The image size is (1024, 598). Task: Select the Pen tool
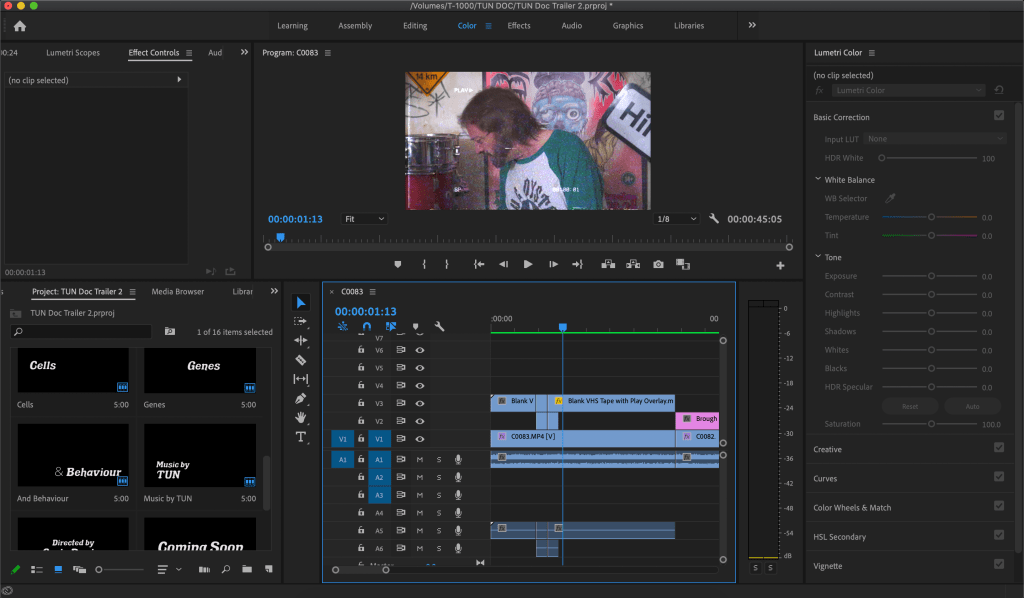coord(301,398)
